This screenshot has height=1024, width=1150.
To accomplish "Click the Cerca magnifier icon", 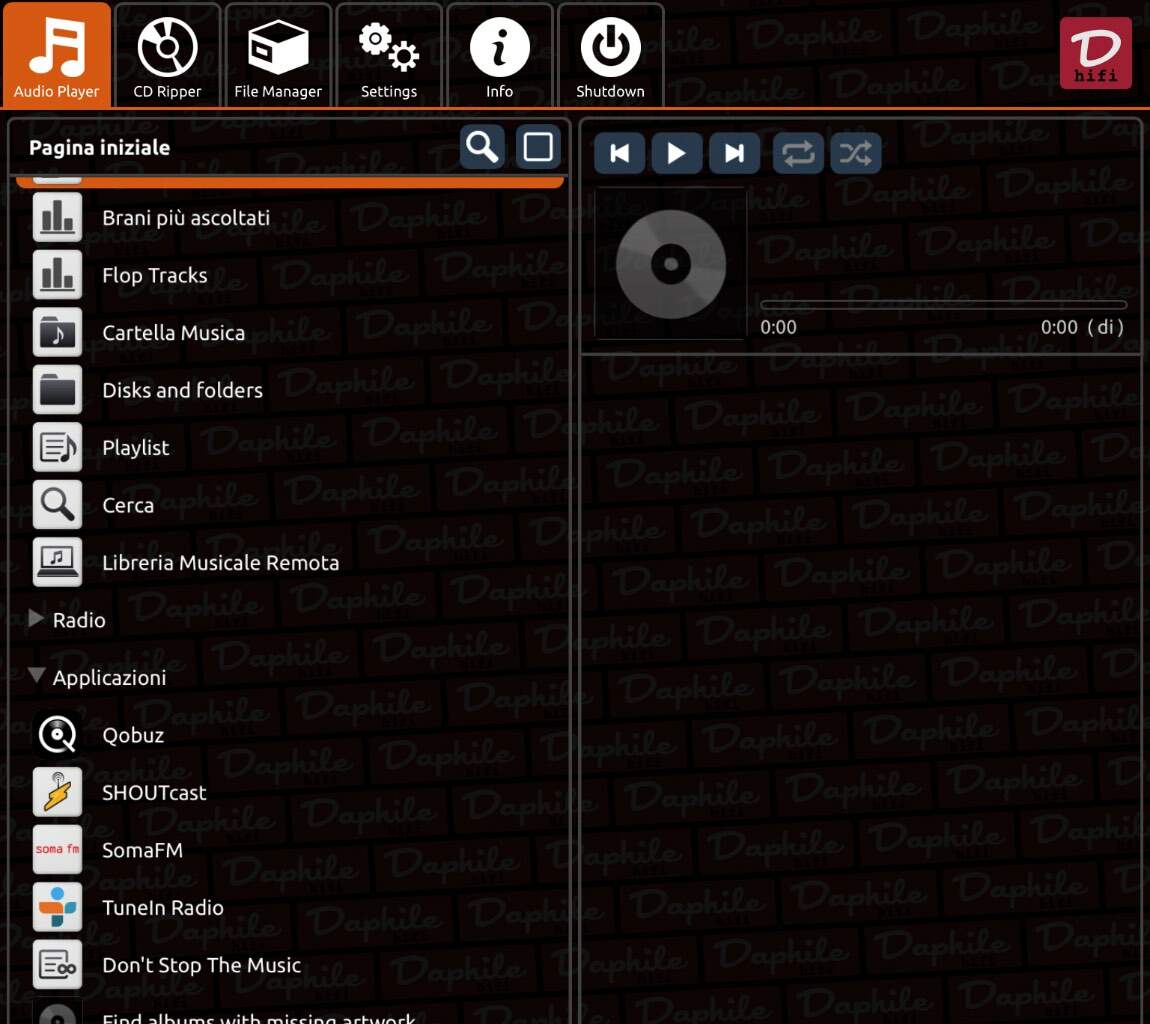I will point(57,505).
